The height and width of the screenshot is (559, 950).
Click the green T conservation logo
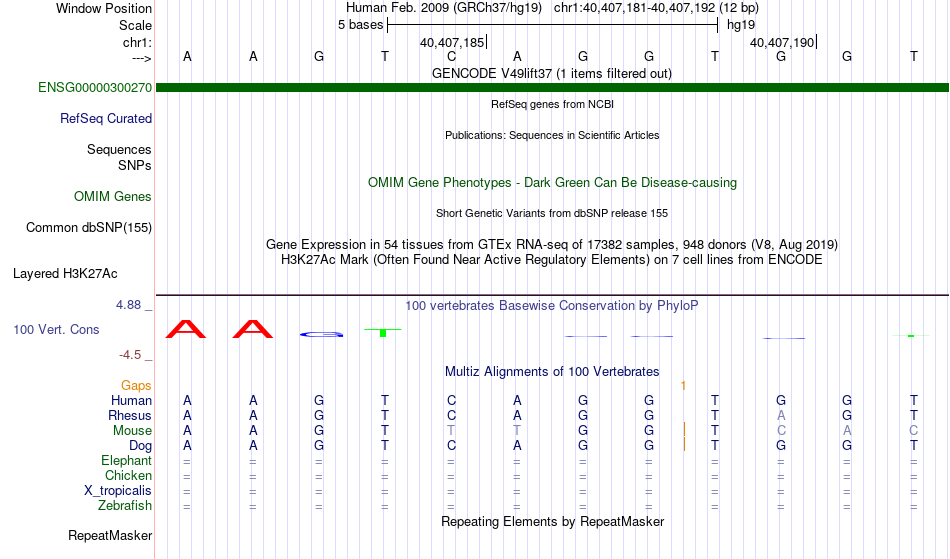point(383,332)
